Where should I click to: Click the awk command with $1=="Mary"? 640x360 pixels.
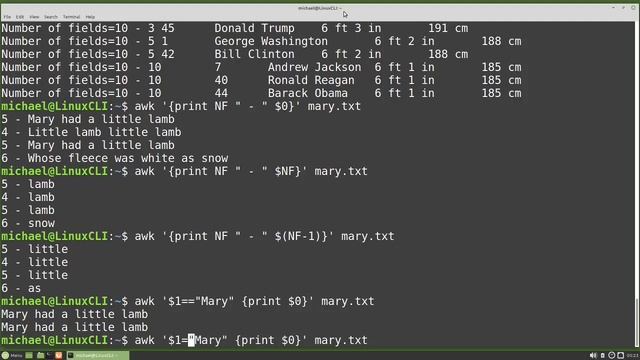(254, 301)
